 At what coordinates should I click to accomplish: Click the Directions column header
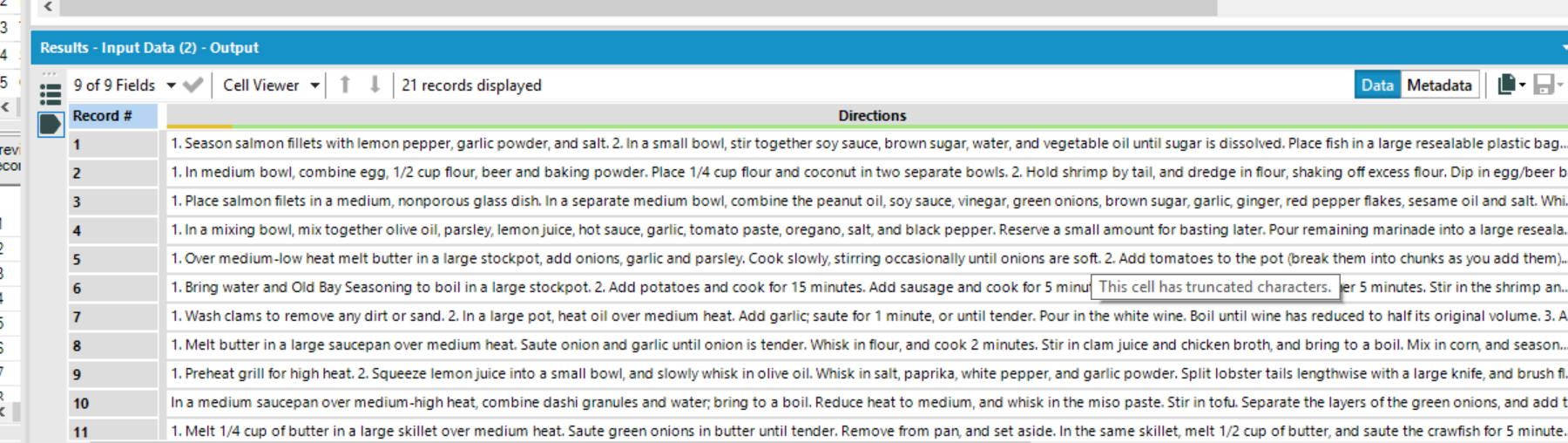point(871,115)
